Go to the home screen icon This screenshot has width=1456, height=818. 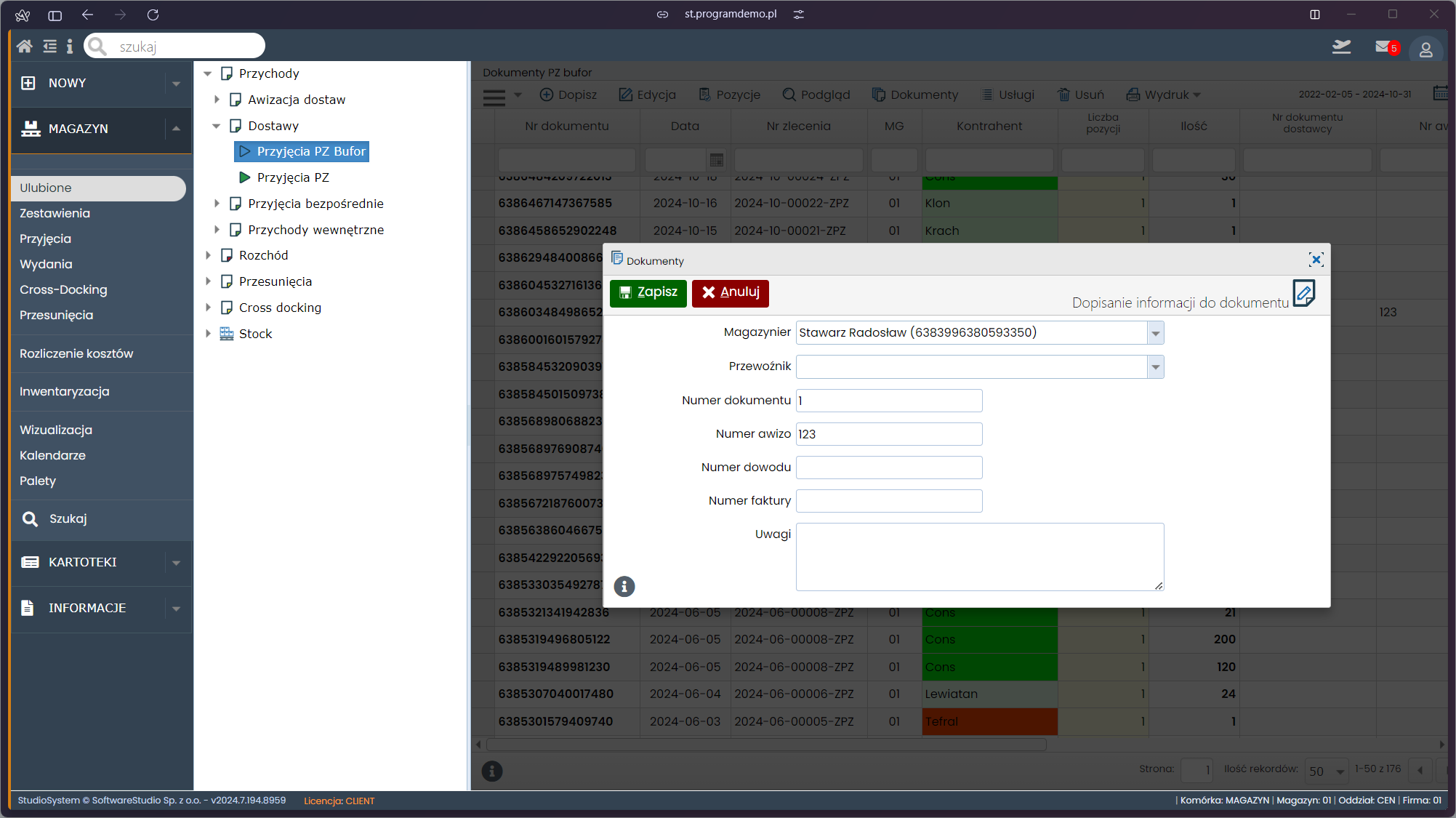[x=24, y=47]
